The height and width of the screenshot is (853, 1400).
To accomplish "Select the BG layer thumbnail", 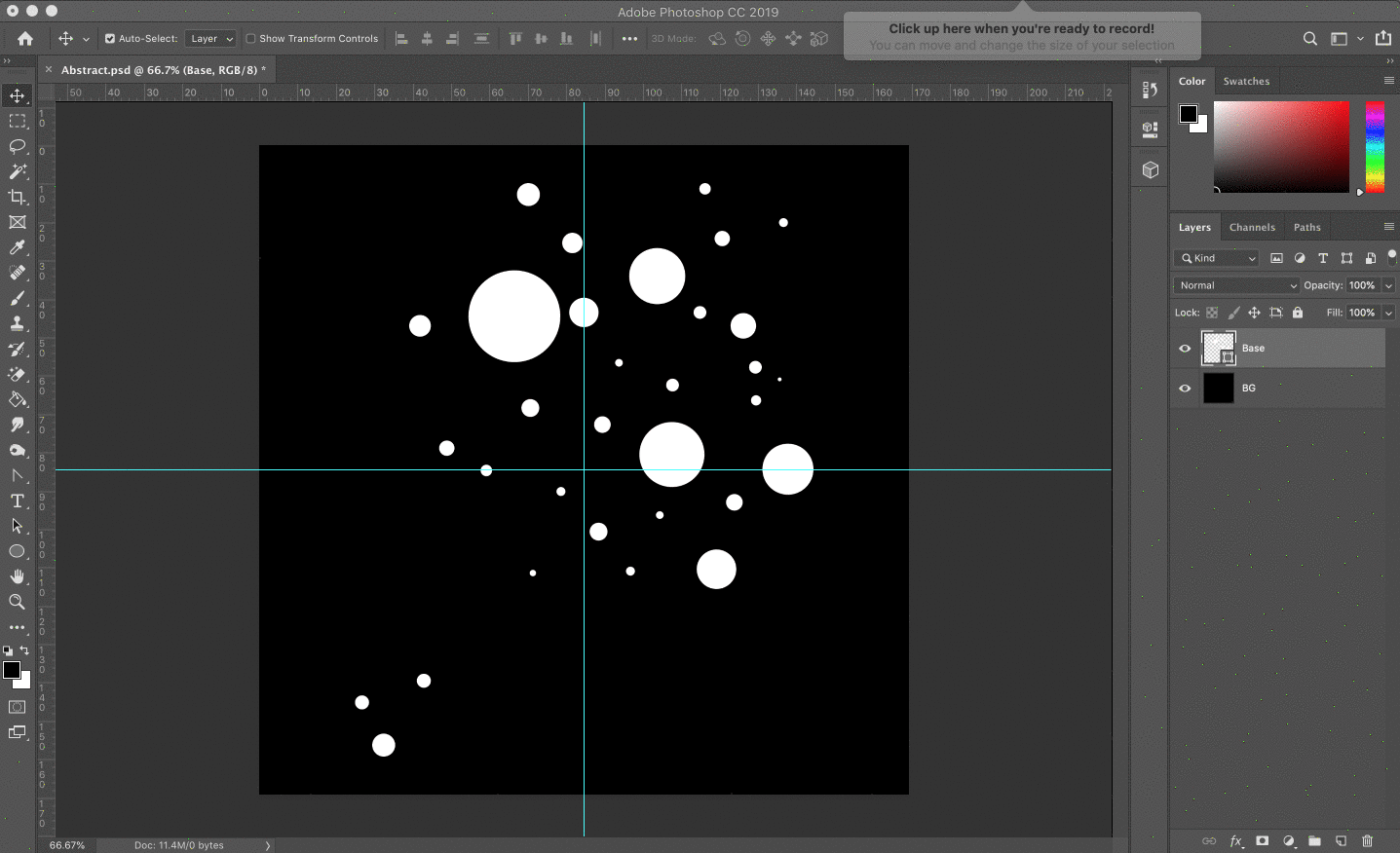I will click(x=1218, y=388).
